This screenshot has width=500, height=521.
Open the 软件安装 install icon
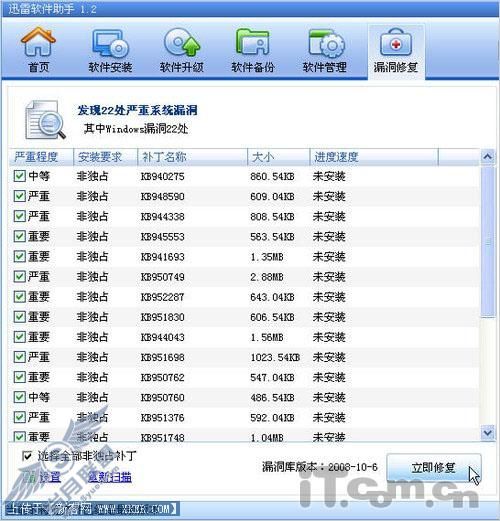(x=110, y=43)
